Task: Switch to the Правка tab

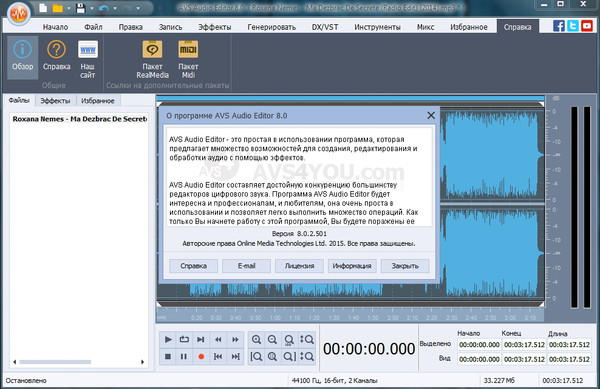Action: pos(130,27)
